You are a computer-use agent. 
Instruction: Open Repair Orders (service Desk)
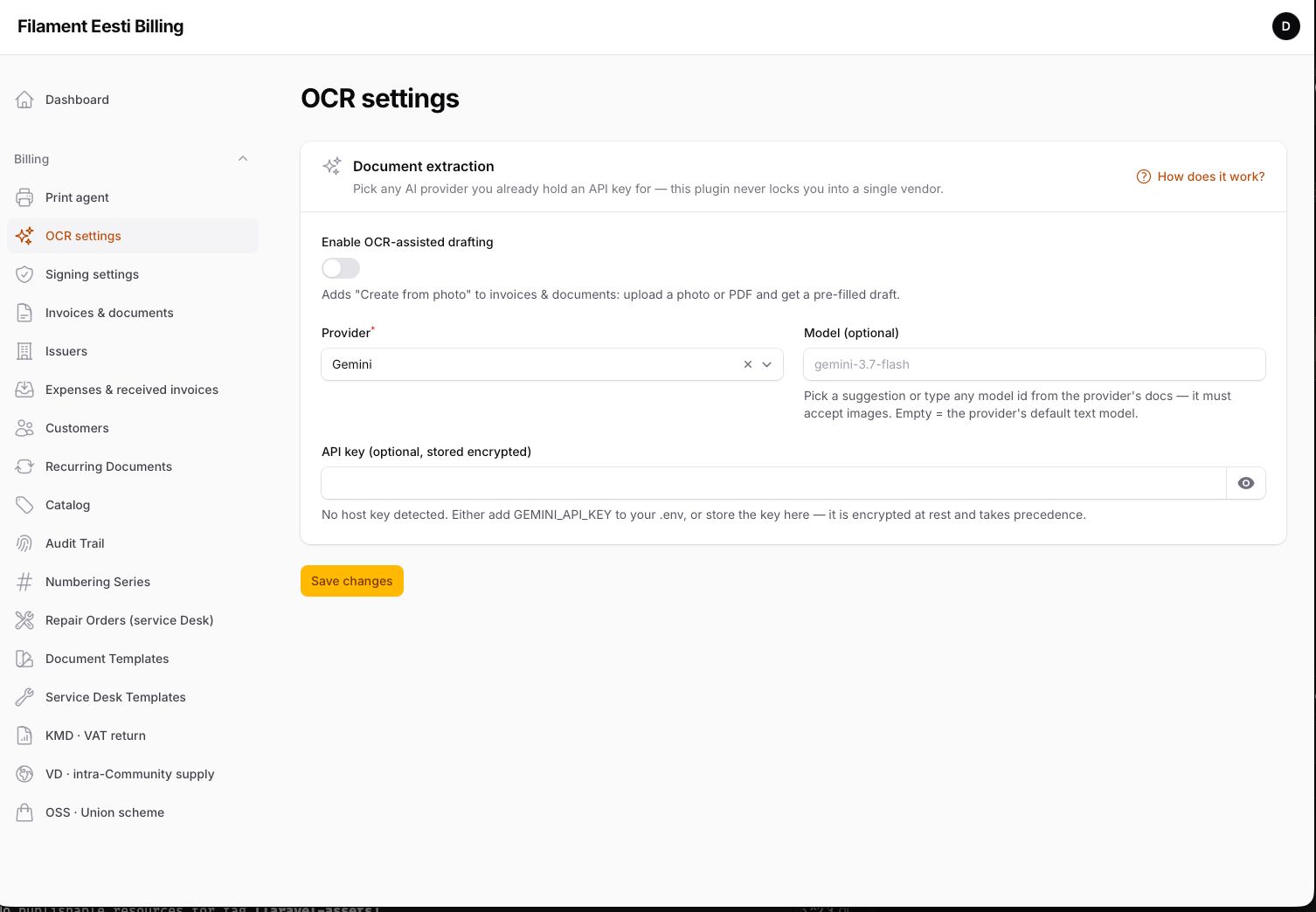pos(133,620)
